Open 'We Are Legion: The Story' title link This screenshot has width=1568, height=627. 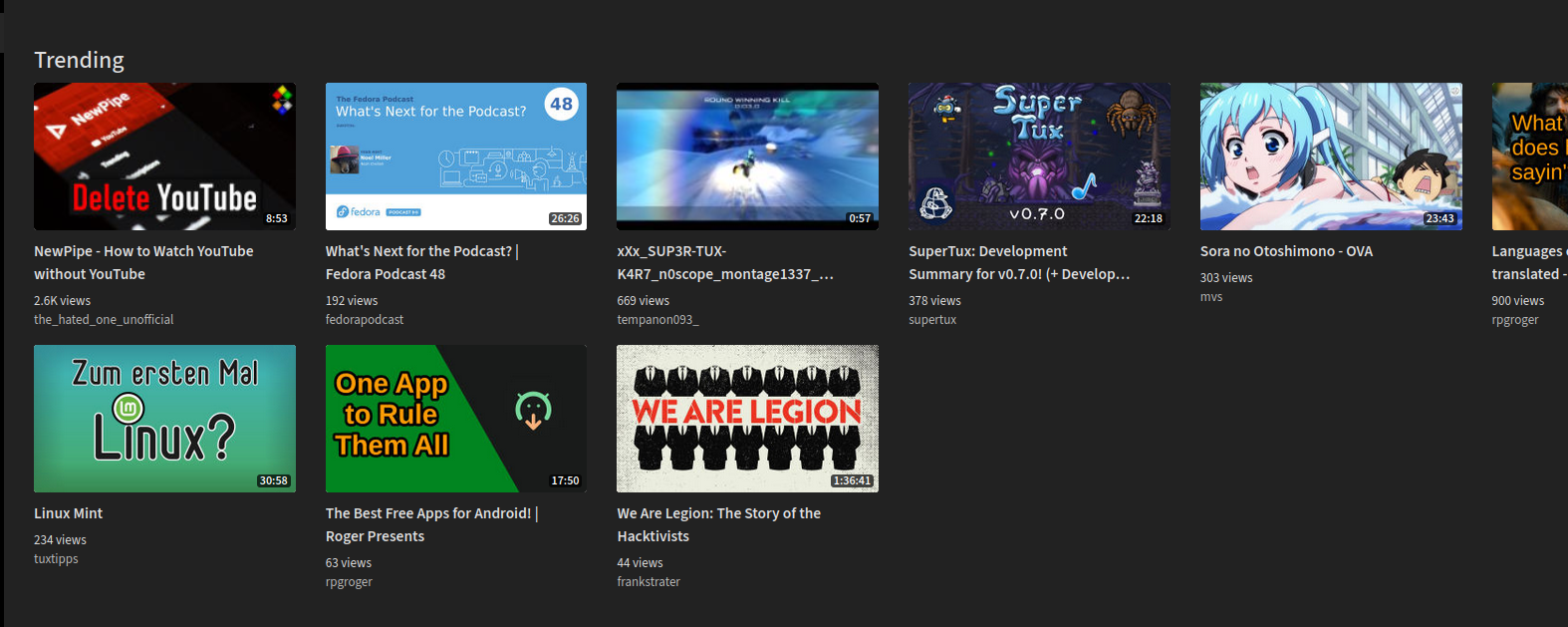click(718, 513)
